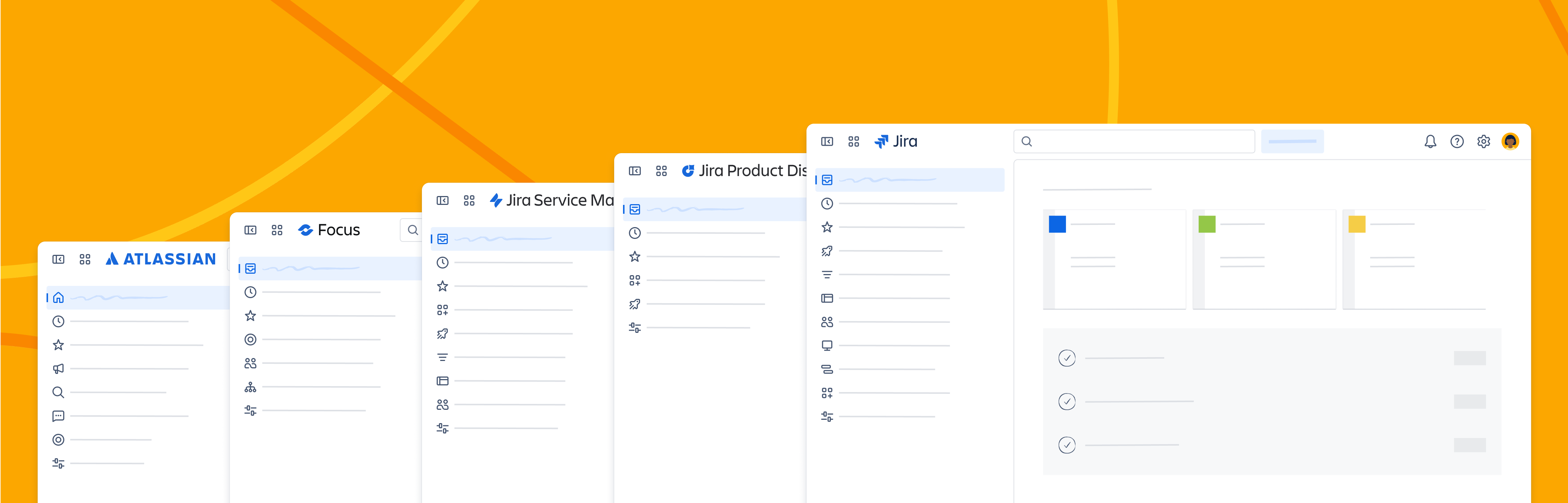Click the search field in Jira window
Viewport: 1568px width, 503px height.
[1134, 141]
